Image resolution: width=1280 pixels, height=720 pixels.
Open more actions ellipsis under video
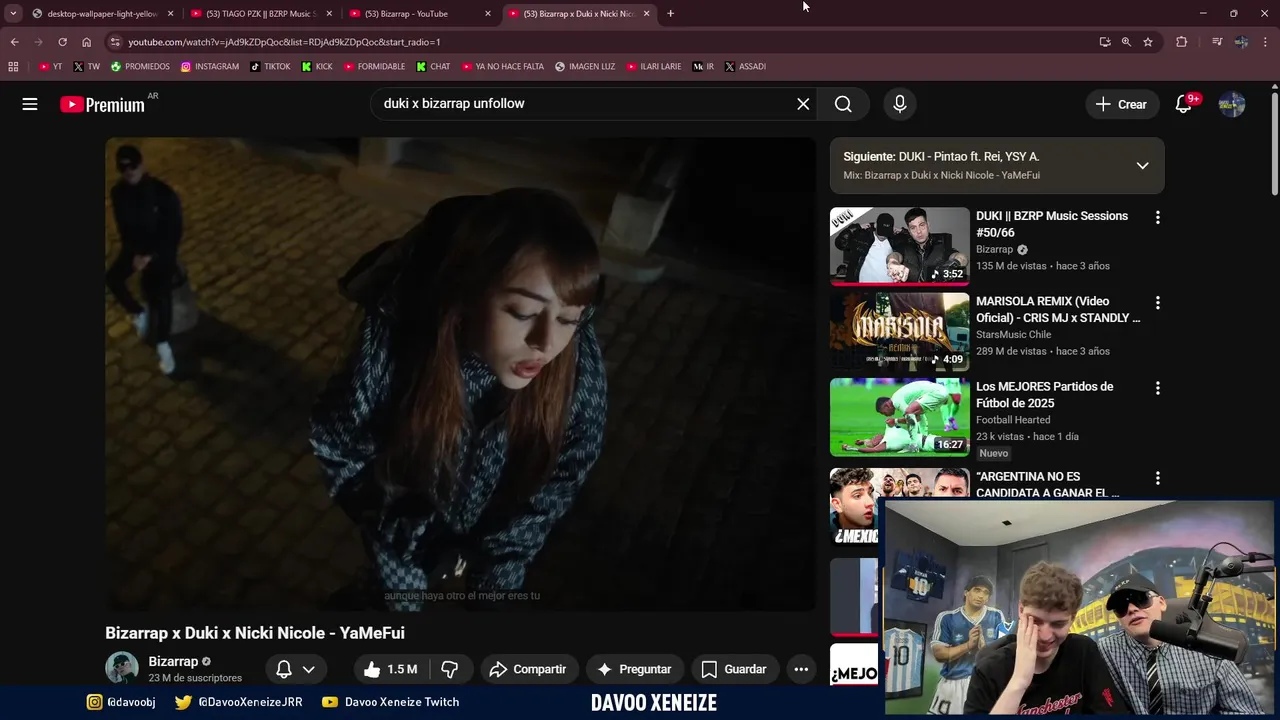(x=801, y=669)
